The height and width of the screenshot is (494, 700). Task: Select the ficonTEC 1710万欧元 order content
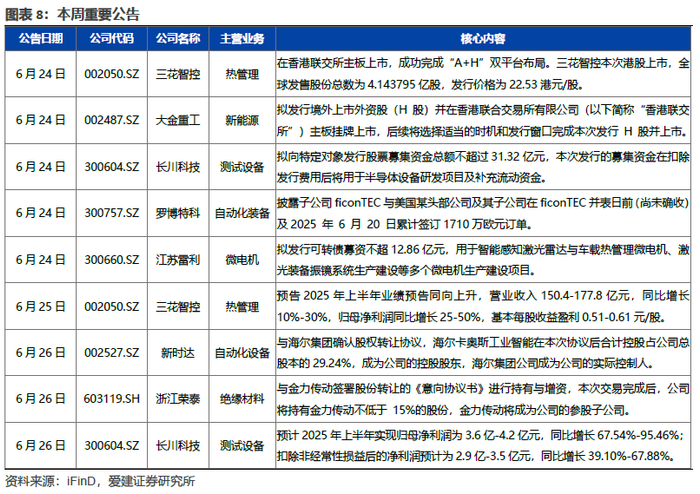[x=483, y=213]
